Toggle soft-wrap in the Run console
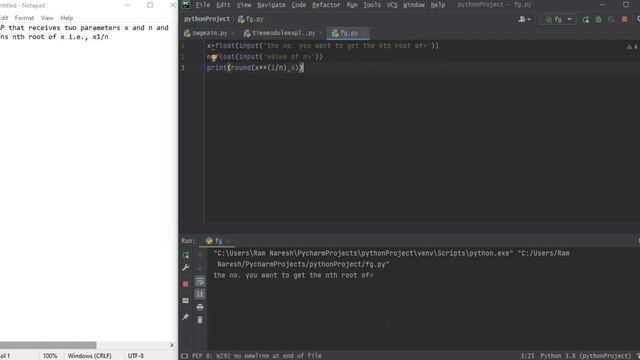Image resolution: width=640 pixels, height=360 pixels. pyautogui.click(x=200, y=282)
